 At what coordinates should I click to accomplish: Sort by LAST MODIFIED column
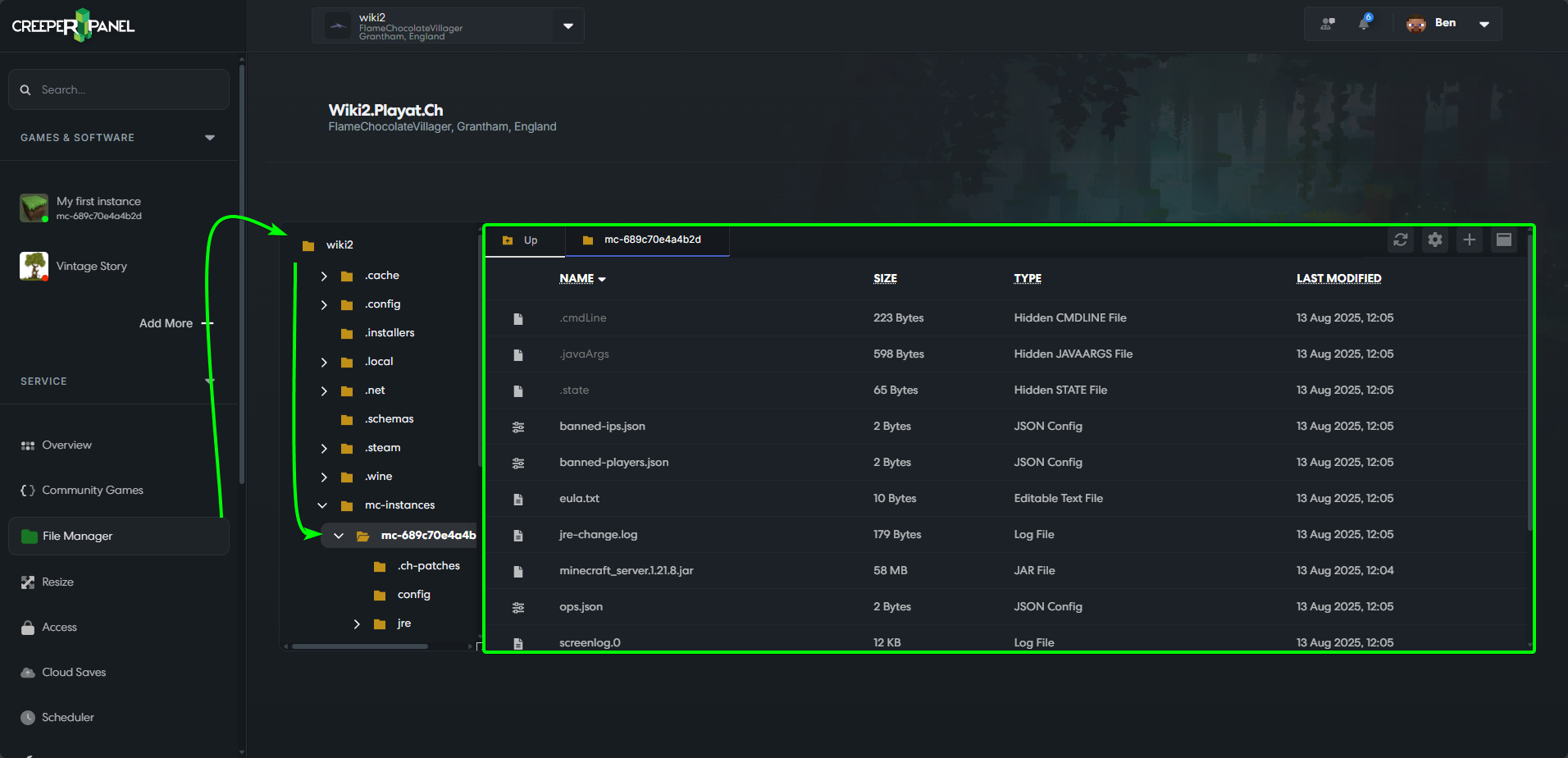coord(1338,279)
